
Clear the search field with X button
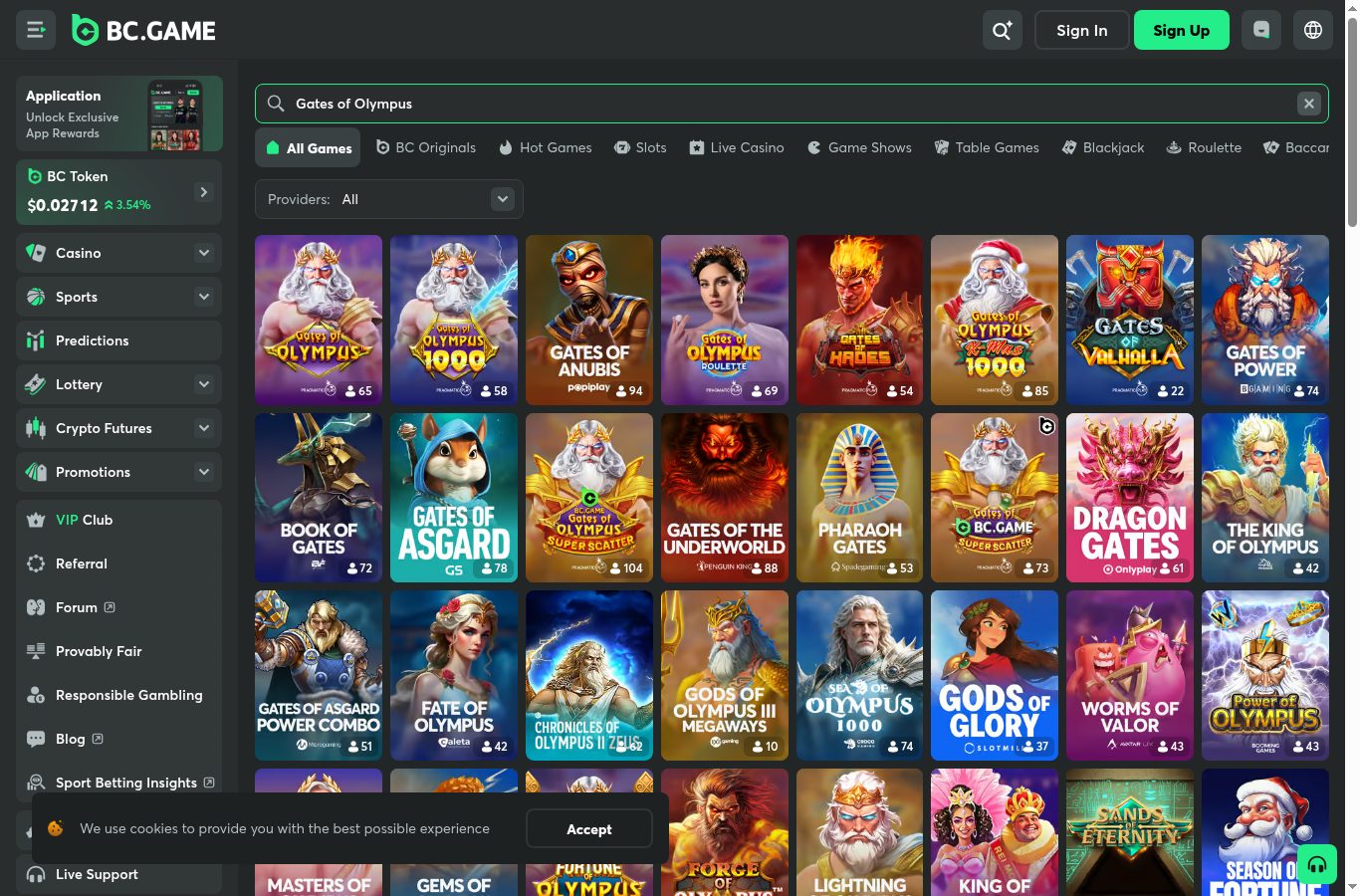[x=1309, y=104]
